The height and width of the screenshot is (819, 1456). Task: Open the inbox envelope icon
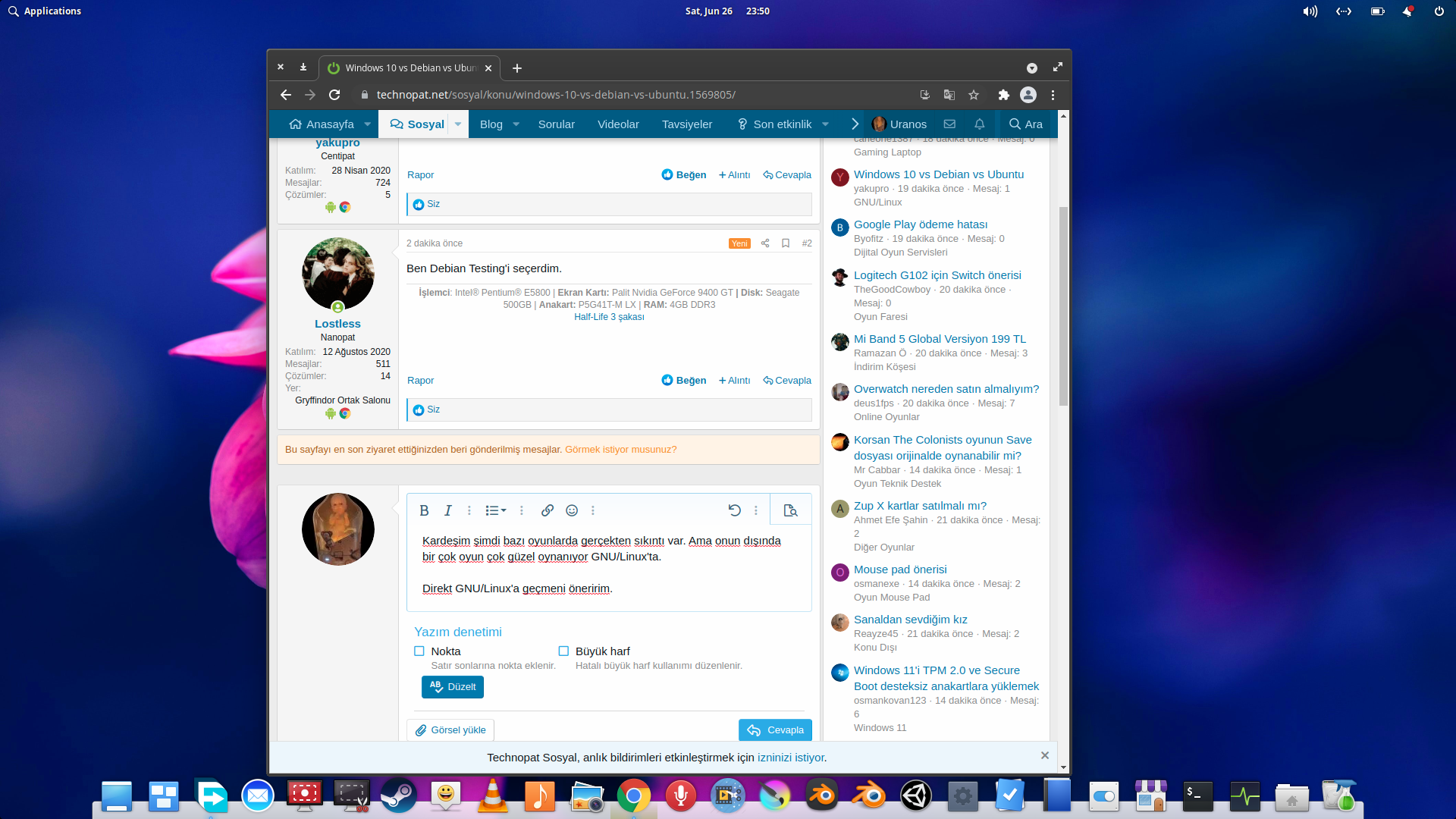coord(949,124)
